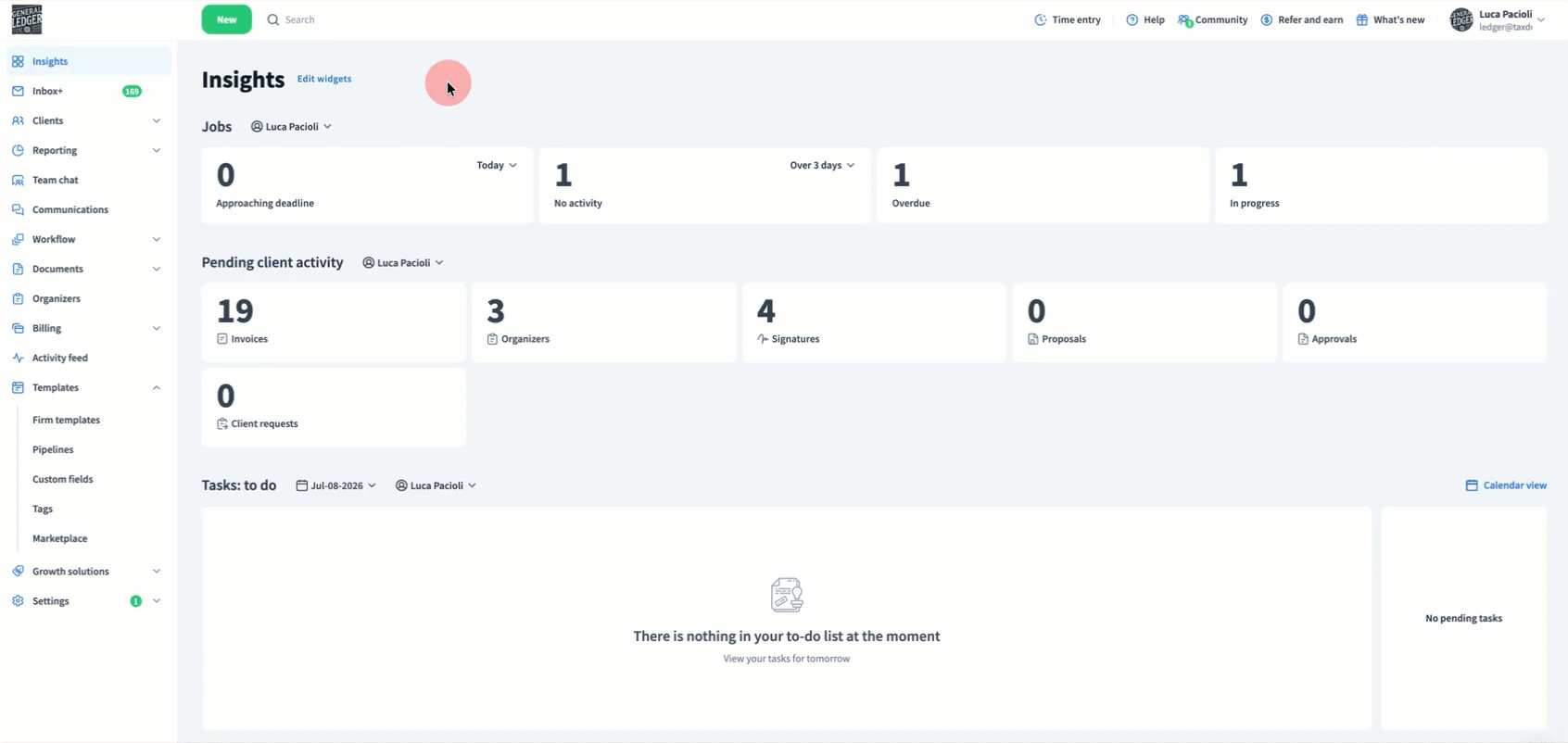Open the Over 3 days dropdown
Viewport: 1568px width, 743px height.
click(822, 165)
